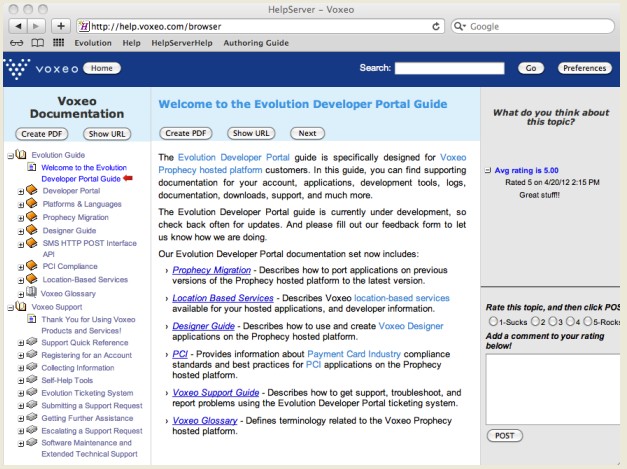This screenshot has height=469, width=627.
Task: Click the Thank You topic page icon
Action: (x=31, y=319)
